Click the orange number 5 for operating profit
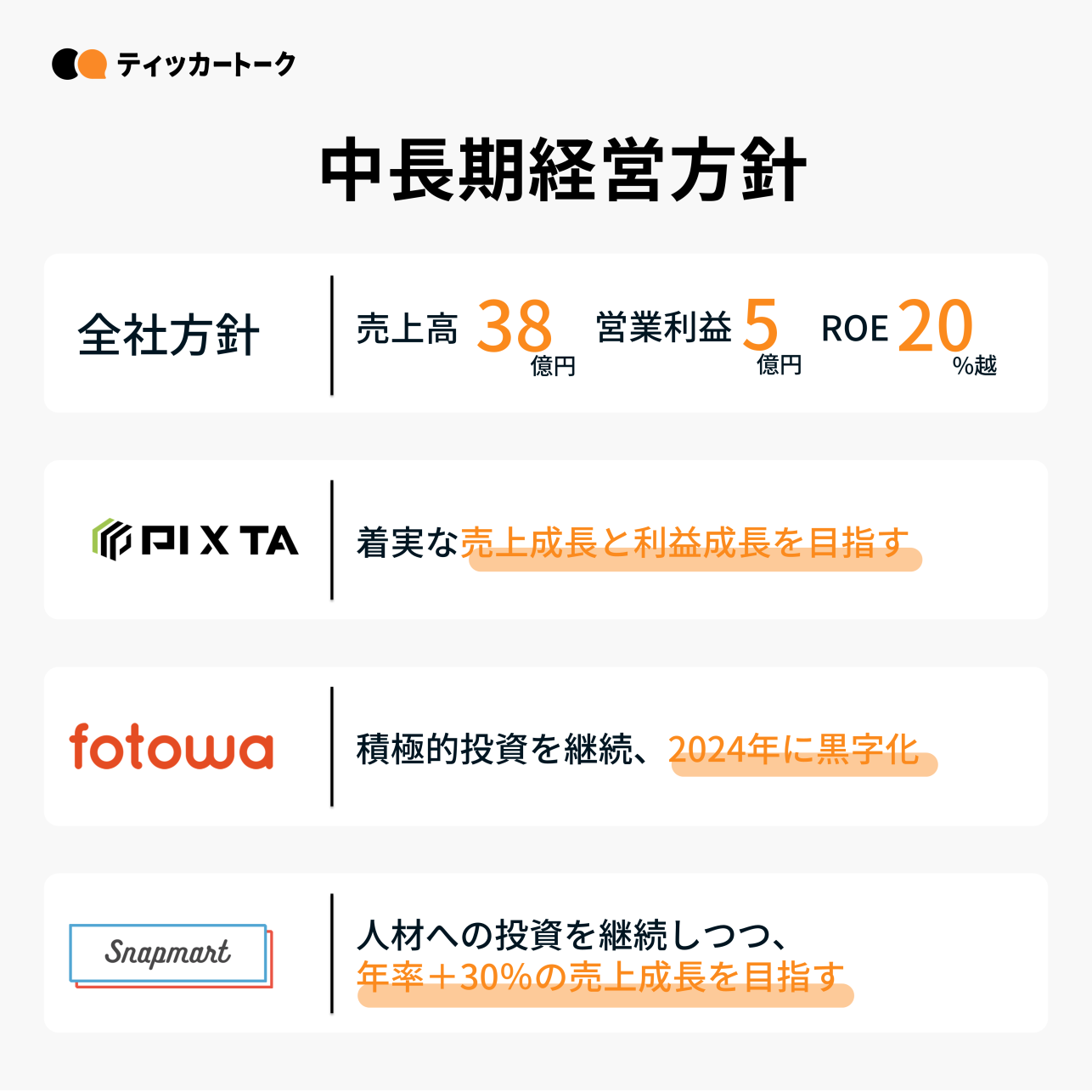The image size is (1092, 1092). (x=760, y=326)
